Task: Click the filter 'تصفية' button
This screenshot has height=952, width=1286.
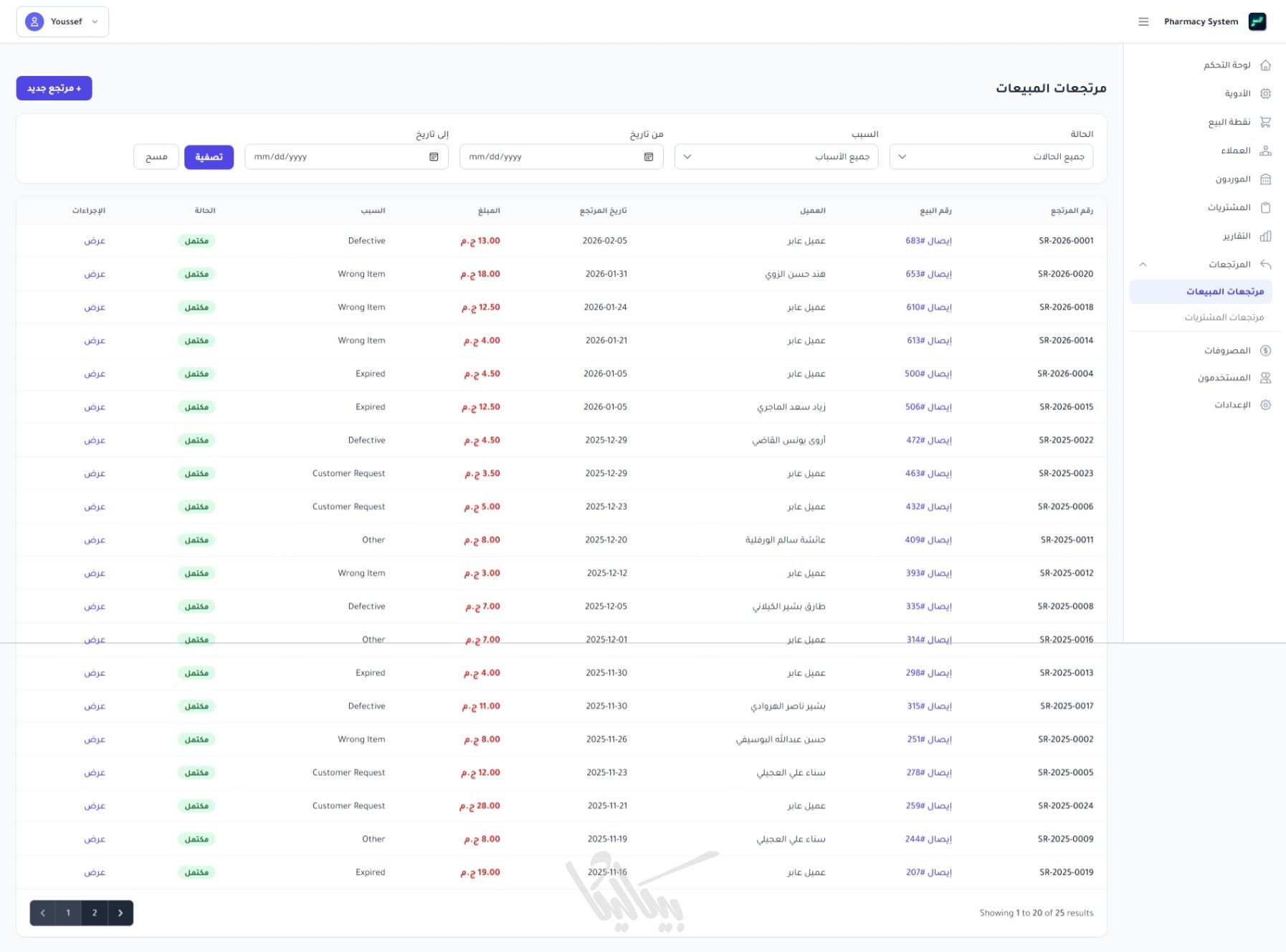Action: coord(209,157)
